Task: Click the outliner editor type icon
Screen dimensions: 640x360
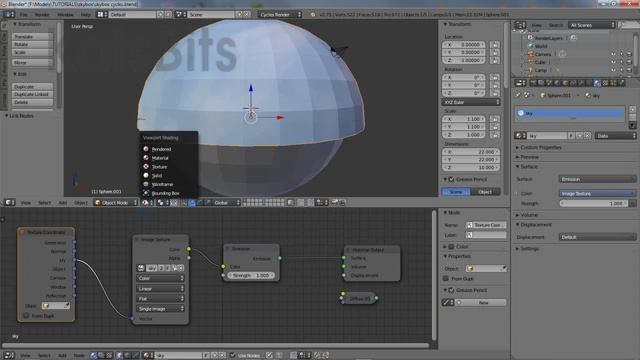Action: [x=520, y=25]
